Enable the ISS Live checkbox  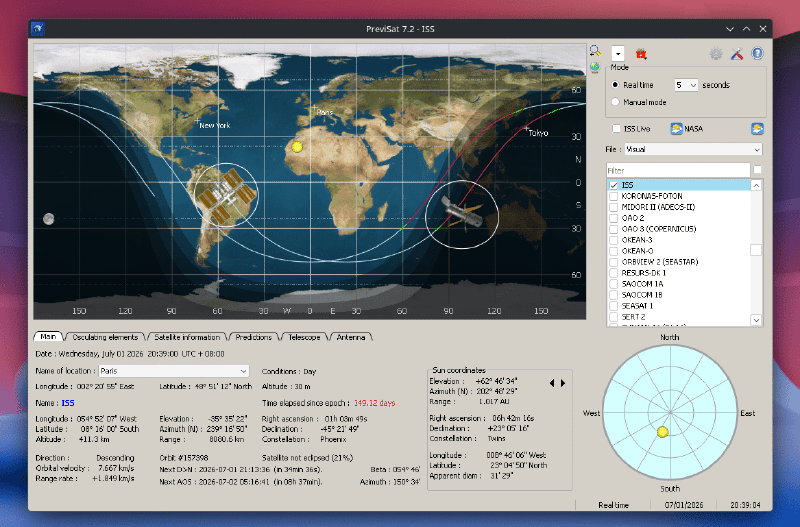tap(616, 129)
